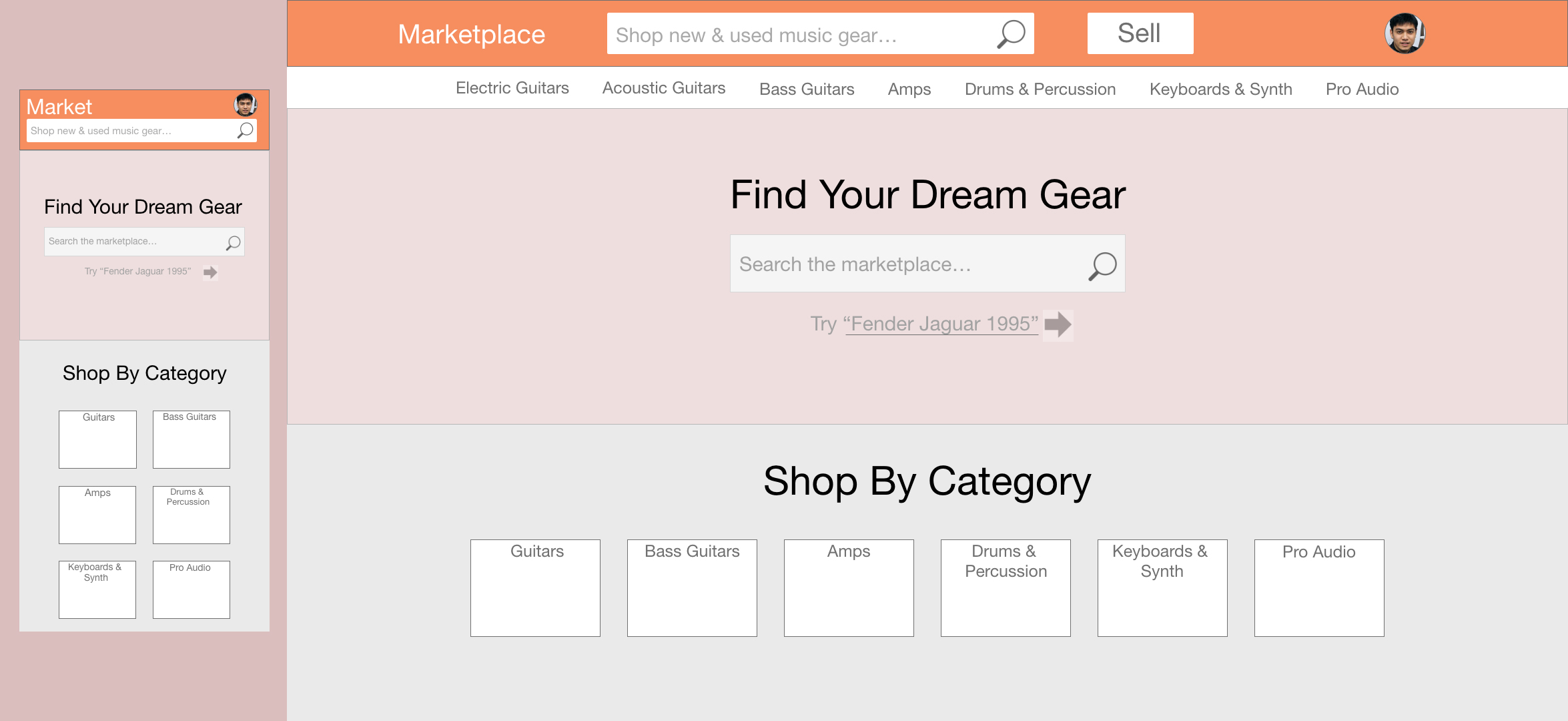Viewport: 1568px width, 721px height.
Task: Select the desktop Amps category card
Action: tap(849, 588)
